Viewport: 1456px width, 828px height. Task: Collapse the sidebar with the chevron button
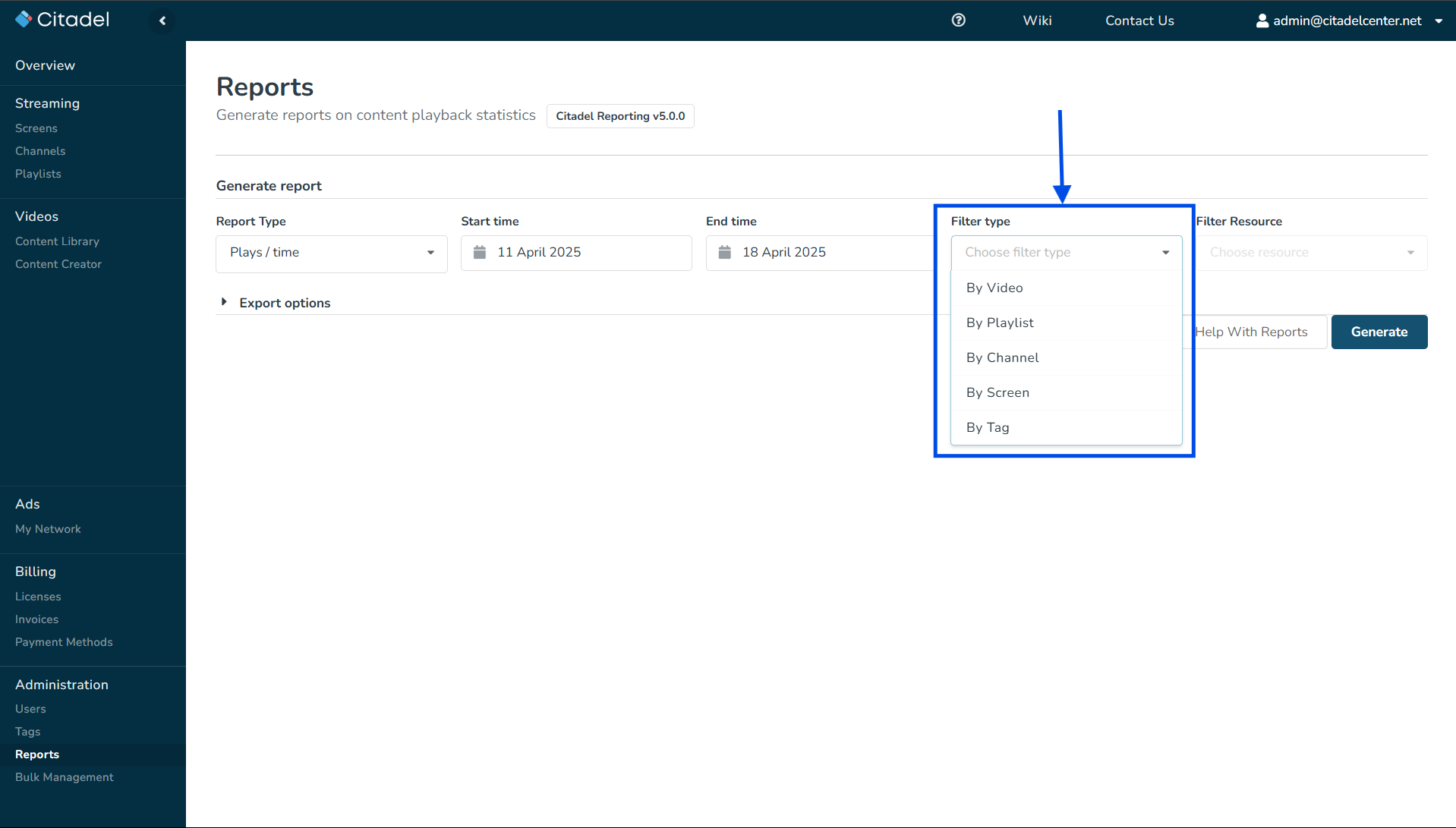tap(162, 20)
